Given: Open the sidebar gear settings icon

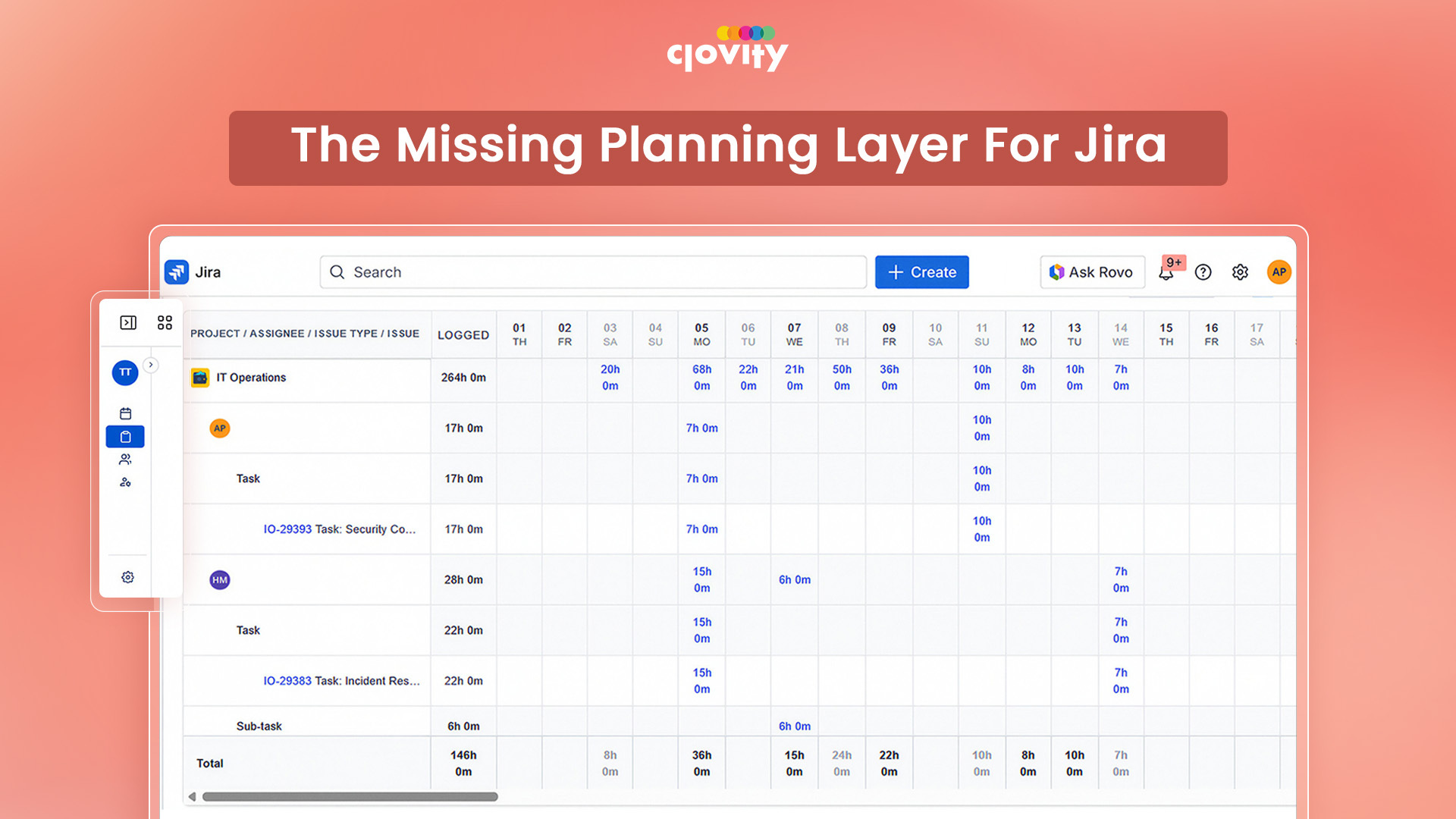Looking at the screenshot, I should [127, 577].
